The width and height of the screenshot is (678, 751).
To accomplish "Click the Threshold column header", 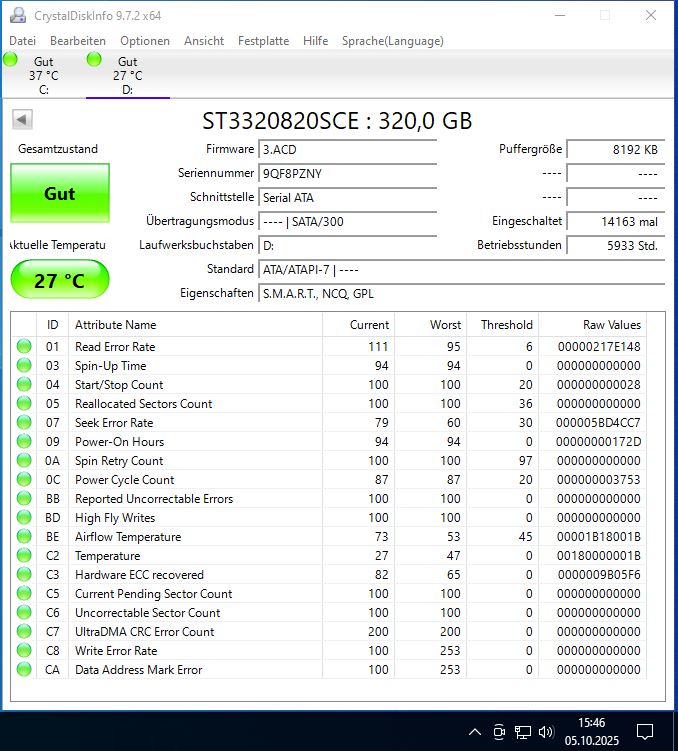I will point(502,325).
